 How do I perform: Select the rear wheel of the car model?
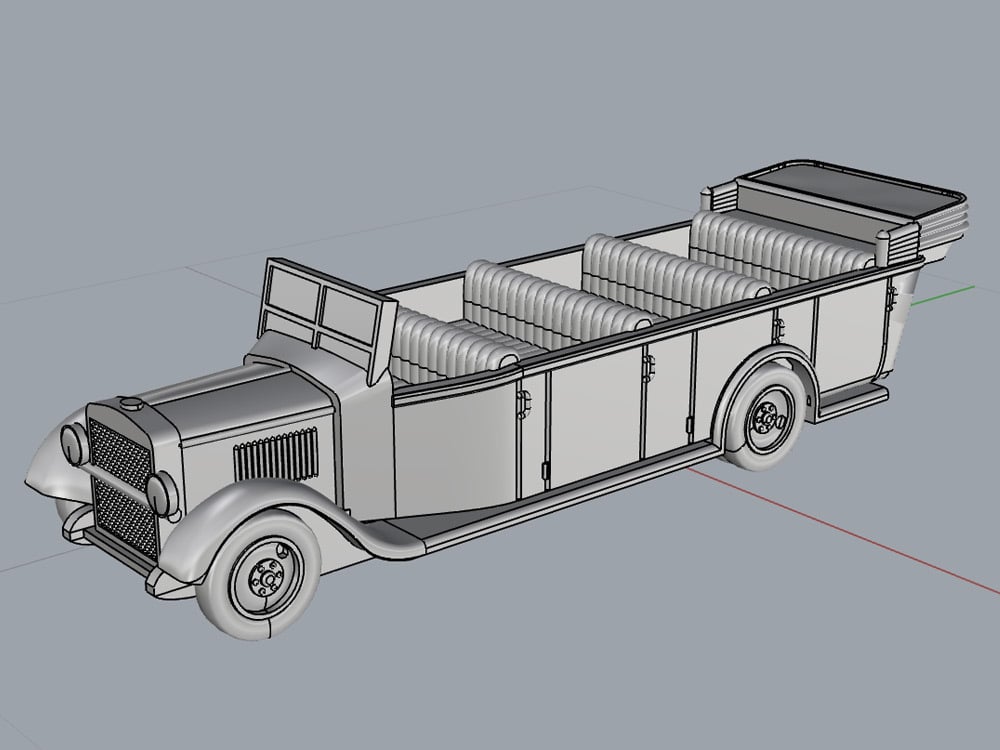(766, 419)
